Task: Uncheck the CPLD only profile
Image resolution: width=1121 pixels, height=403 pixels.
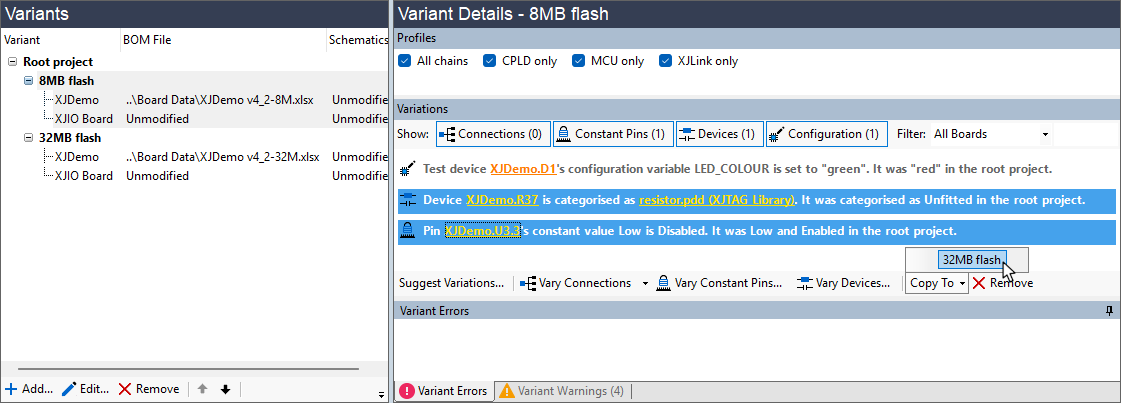Action: click(490, 61)
